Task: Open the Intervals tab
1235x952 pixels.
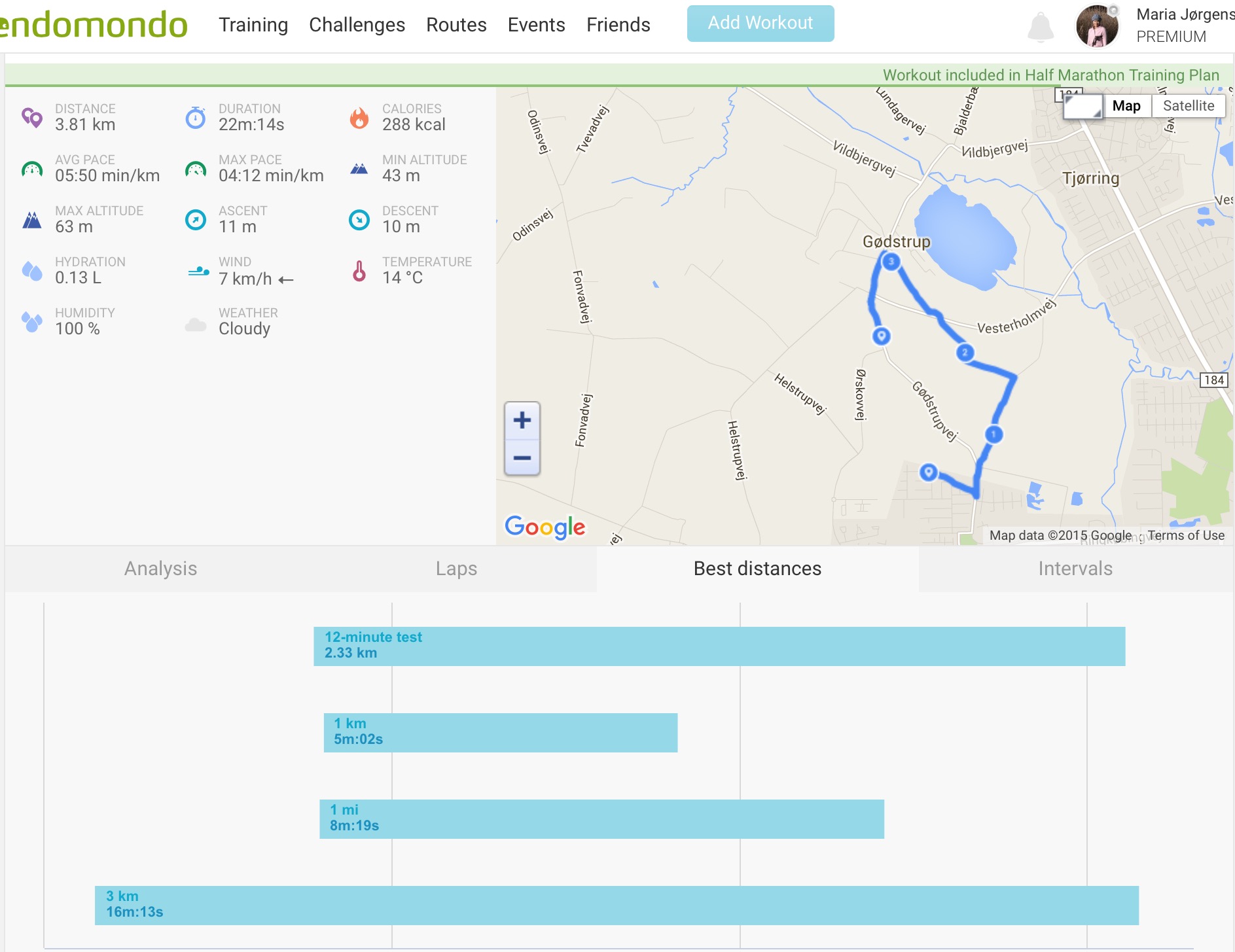Action: [1075, 569]
